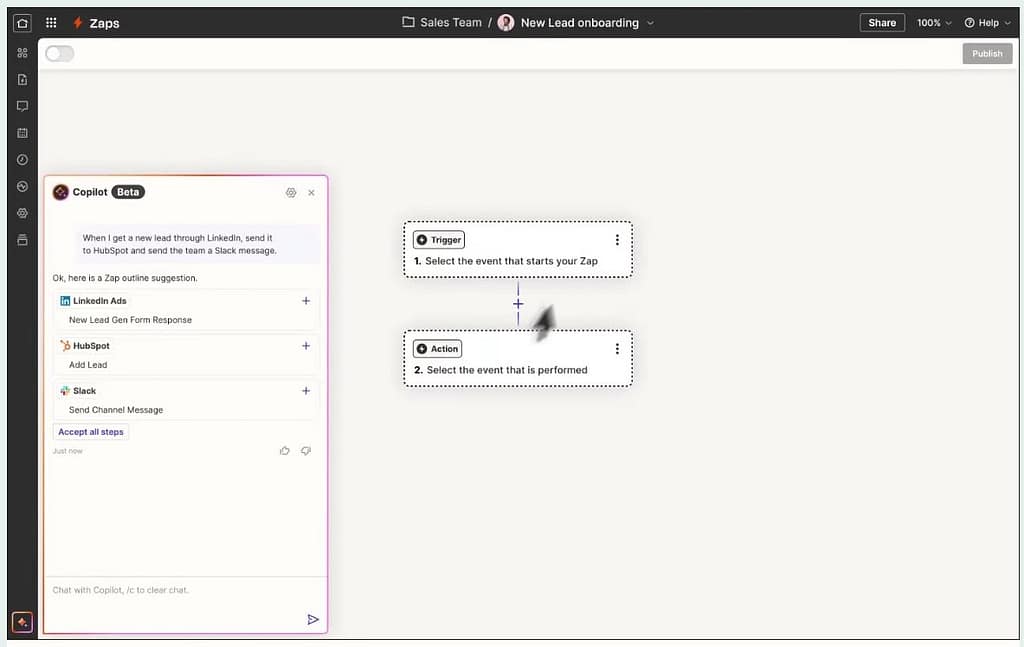Open Copilot settings gear icon
Image resolution: width=1024 pixels, height=647 pixels.
[291, 192]
